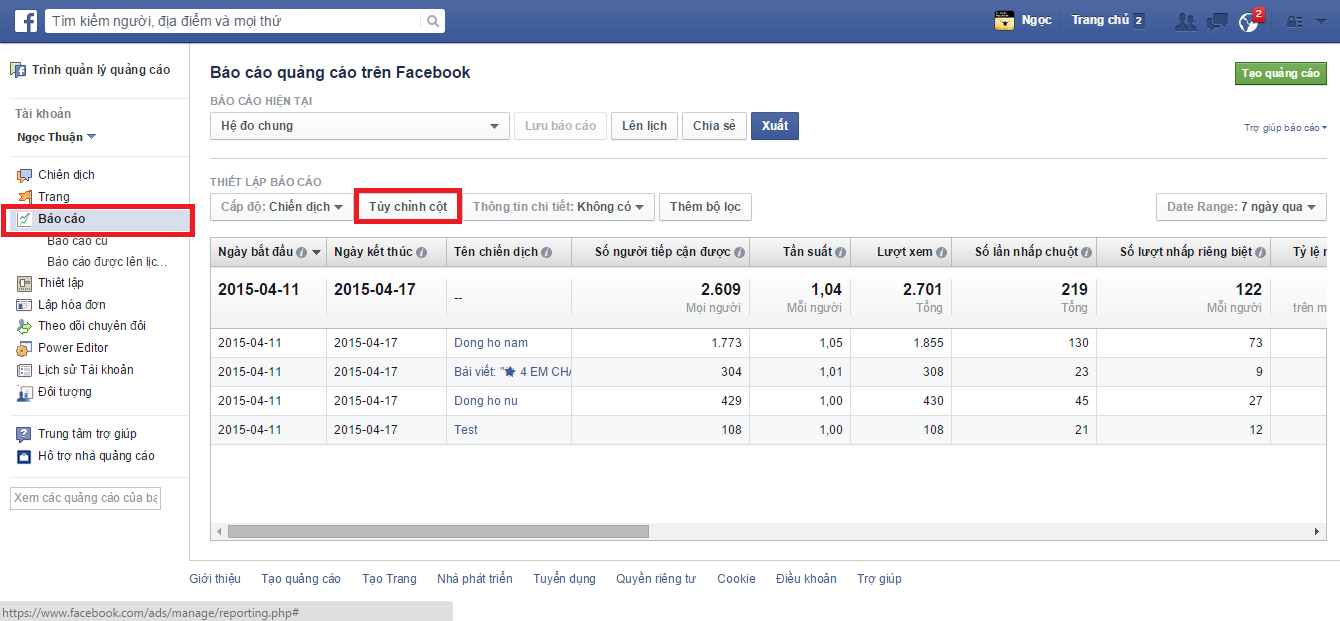Click sort arrow on Ngày bắt đầu column

[317, 253]
